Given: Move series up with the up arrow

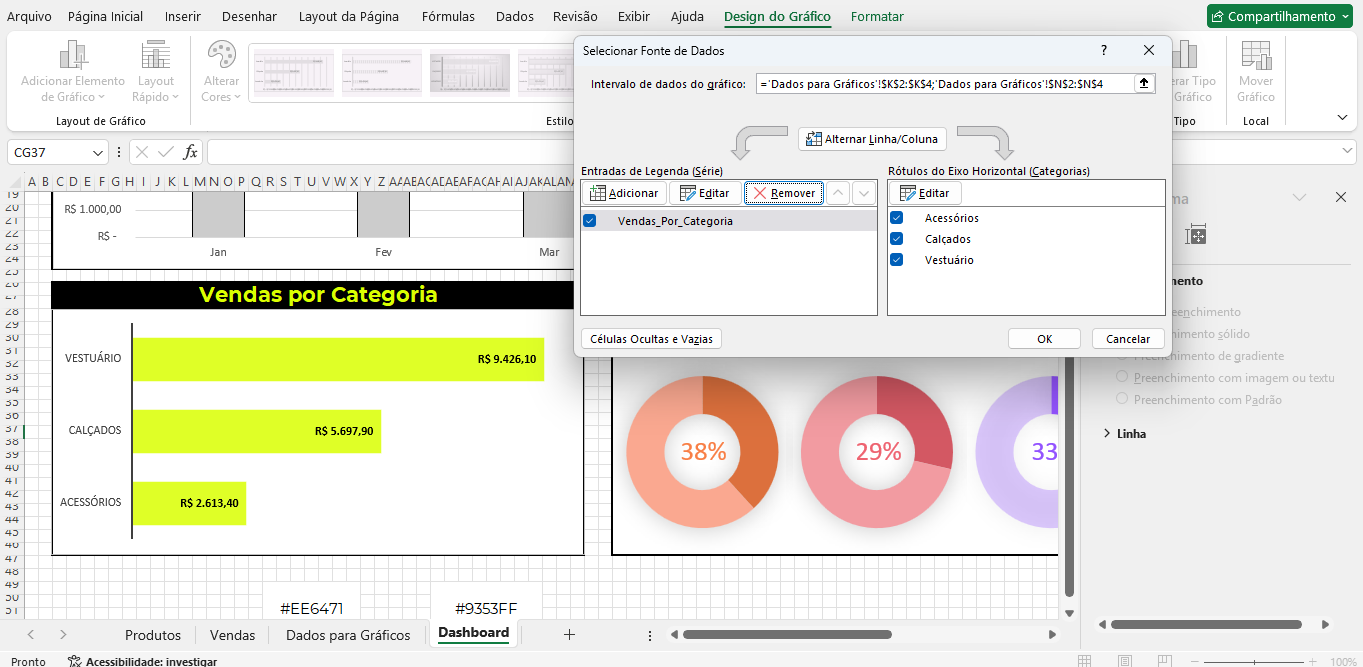Looking at the screenshot, I should (x=839, y=193).
